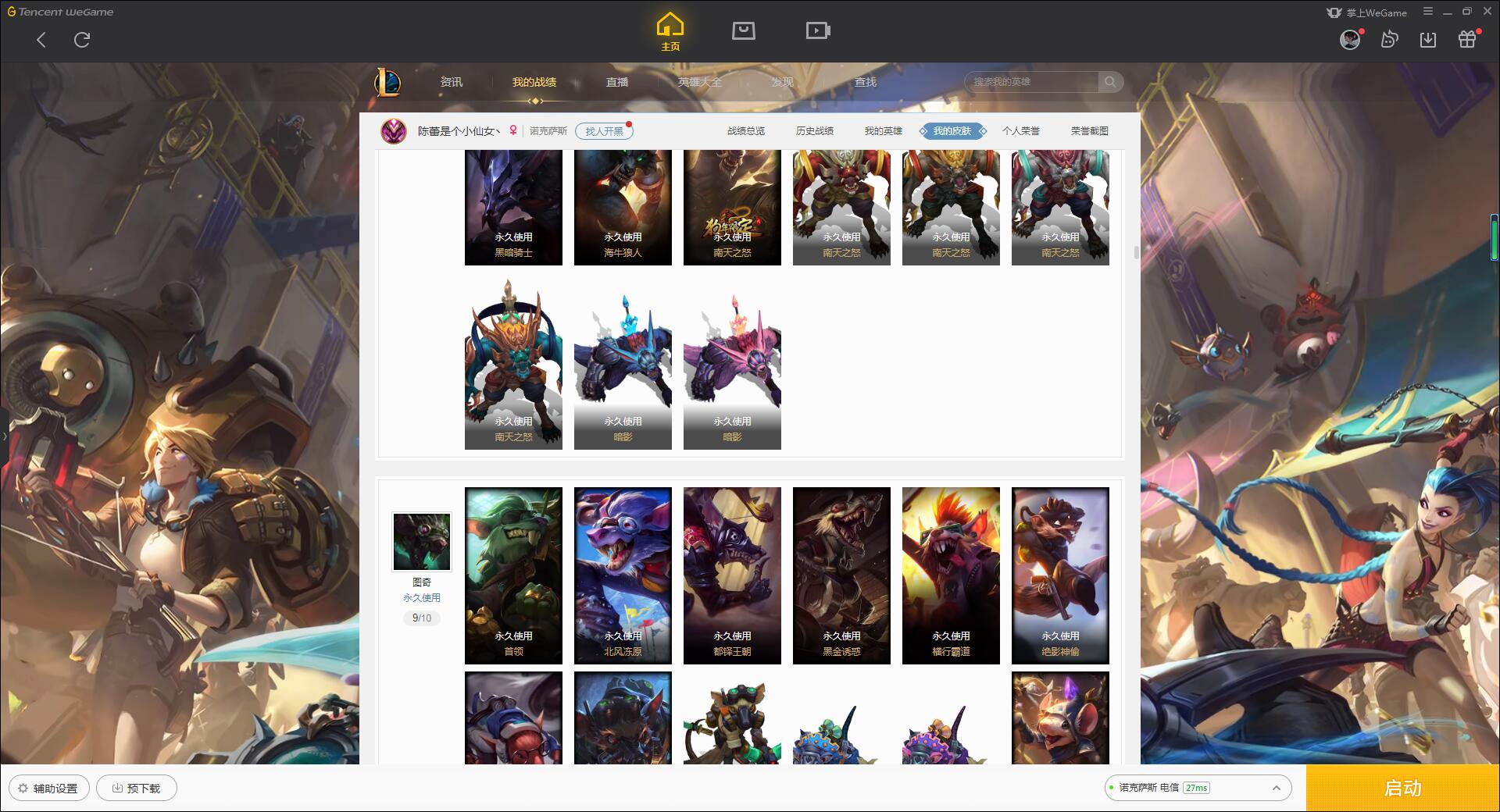Switch to the 查找 tab

click(x=866, y=82)
